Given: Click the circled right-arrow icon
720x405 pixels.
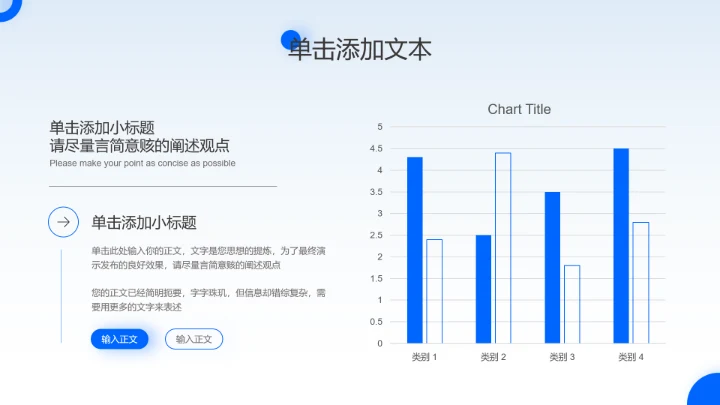Looking at the screenshot, I should (x=64, y=222).
